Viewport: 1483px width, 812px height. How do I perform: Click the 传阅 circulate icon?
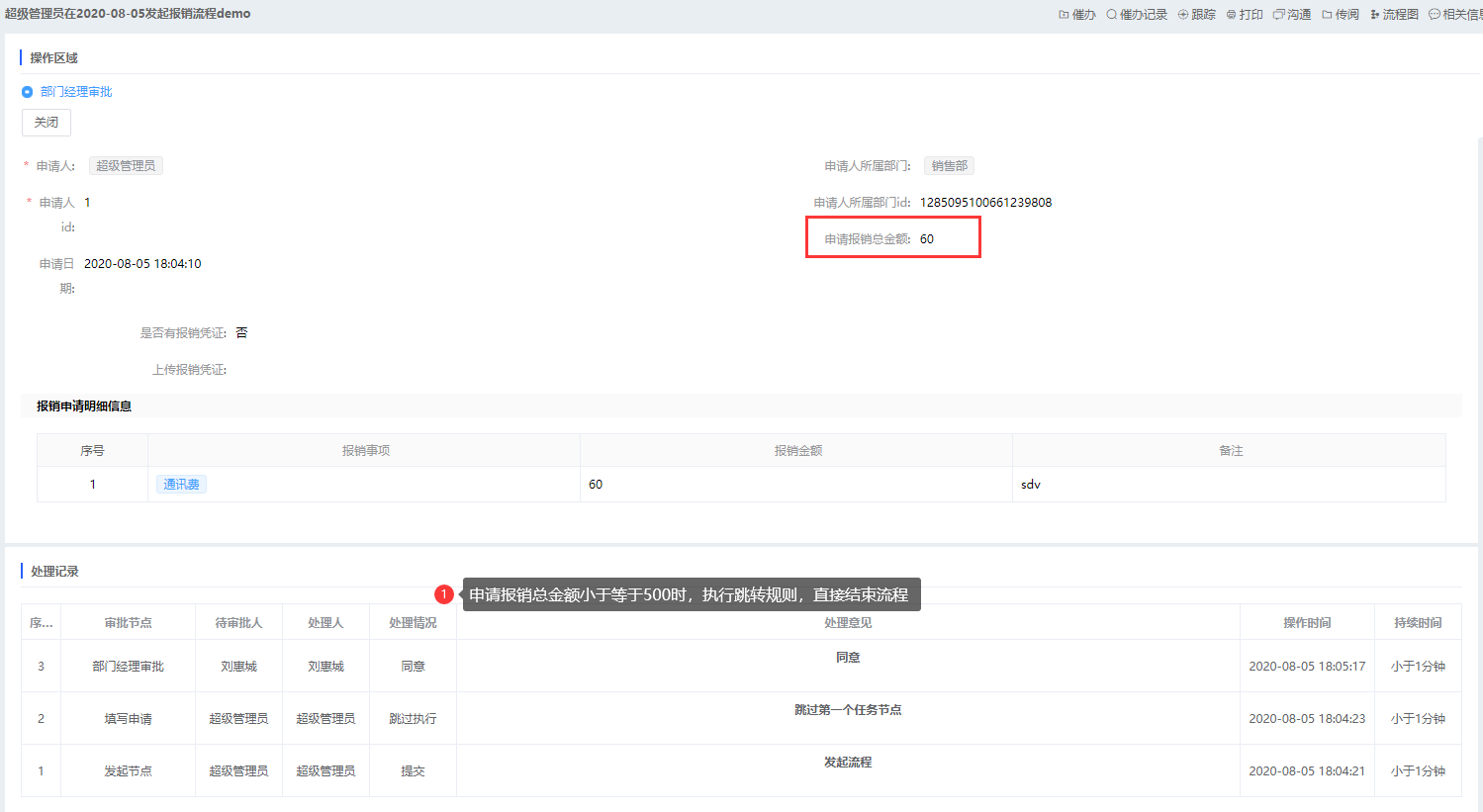[1341, 15]
